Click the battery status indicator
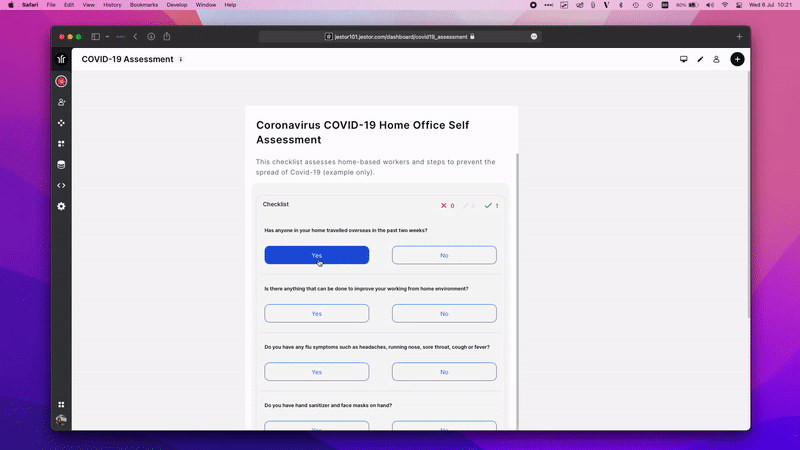Screen dimensions: 800x450 (x=688, y=5)
